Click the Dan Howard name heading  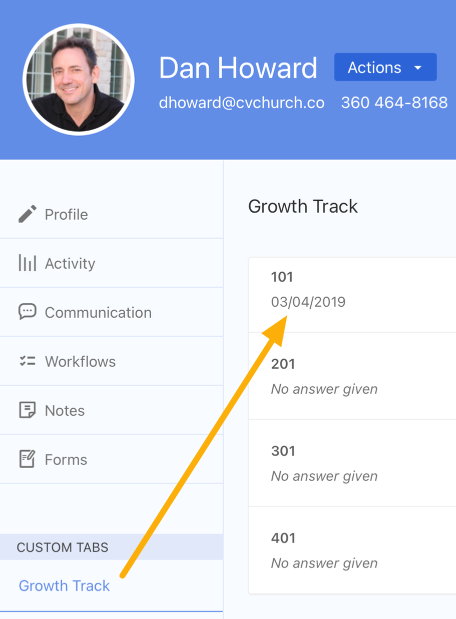pyautogui.click(x=238, y=68)
